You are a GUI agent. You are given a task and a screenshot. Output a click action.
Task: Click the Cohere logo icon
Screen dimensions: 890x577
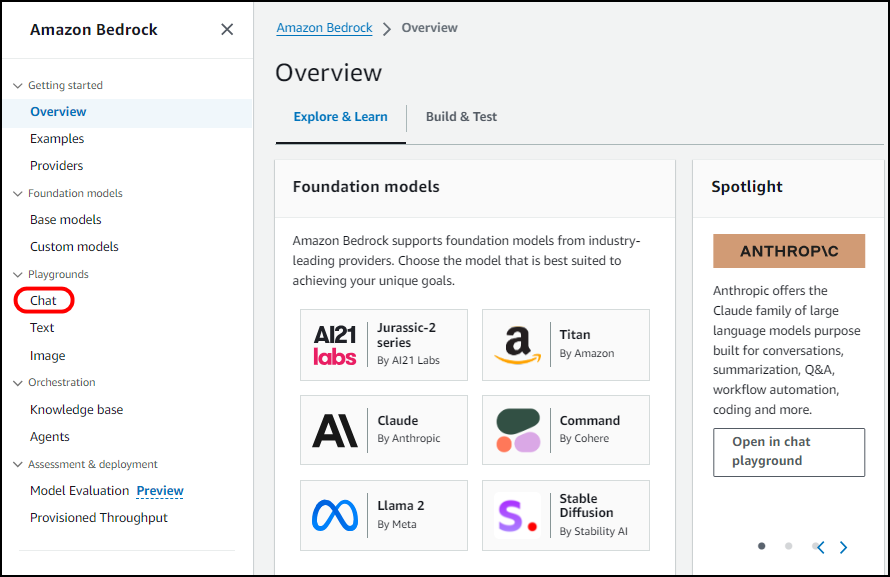click(518, 431)
